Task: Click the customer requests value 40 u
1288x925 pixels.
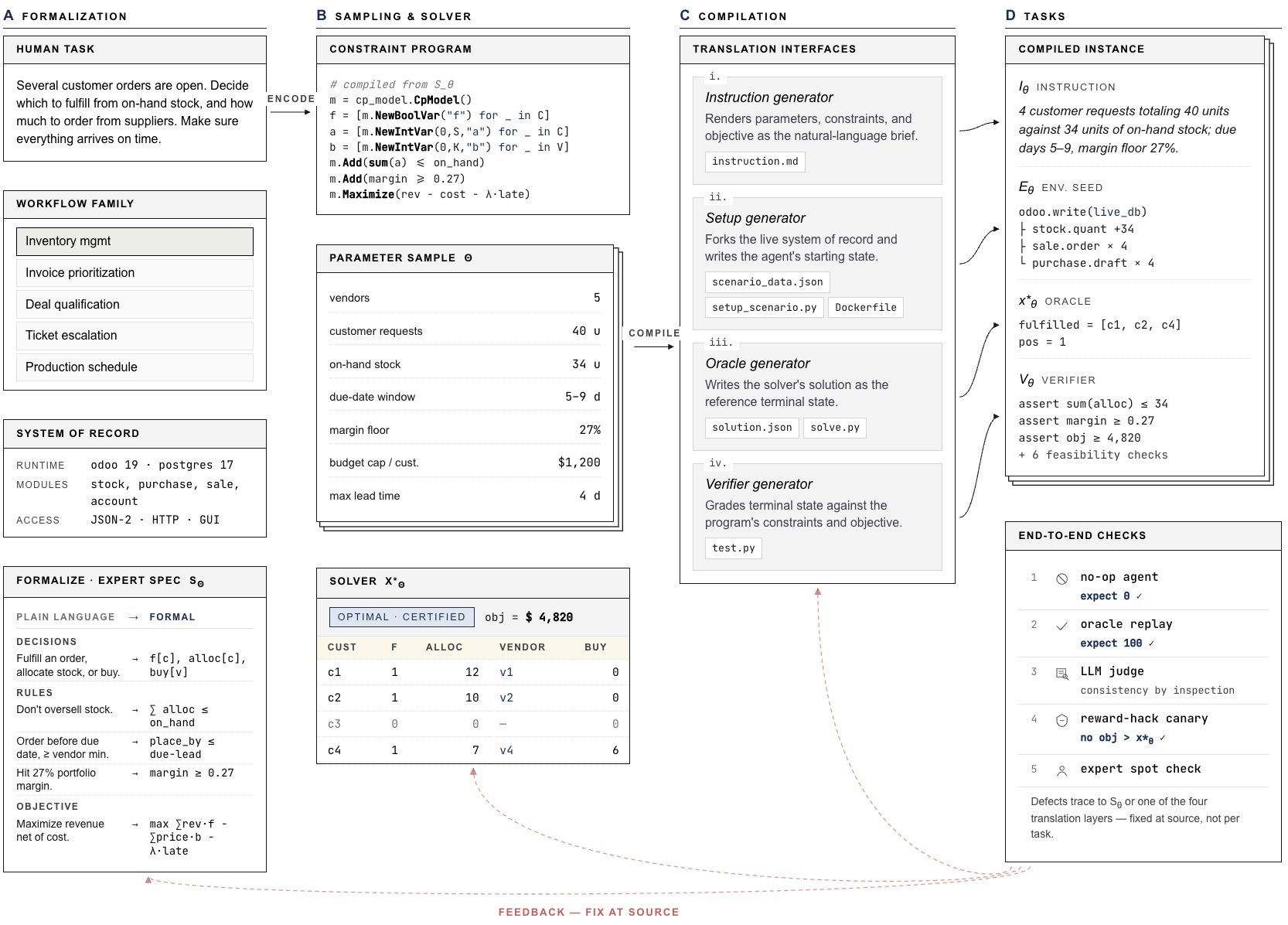Action: click(x=586, y=331)
